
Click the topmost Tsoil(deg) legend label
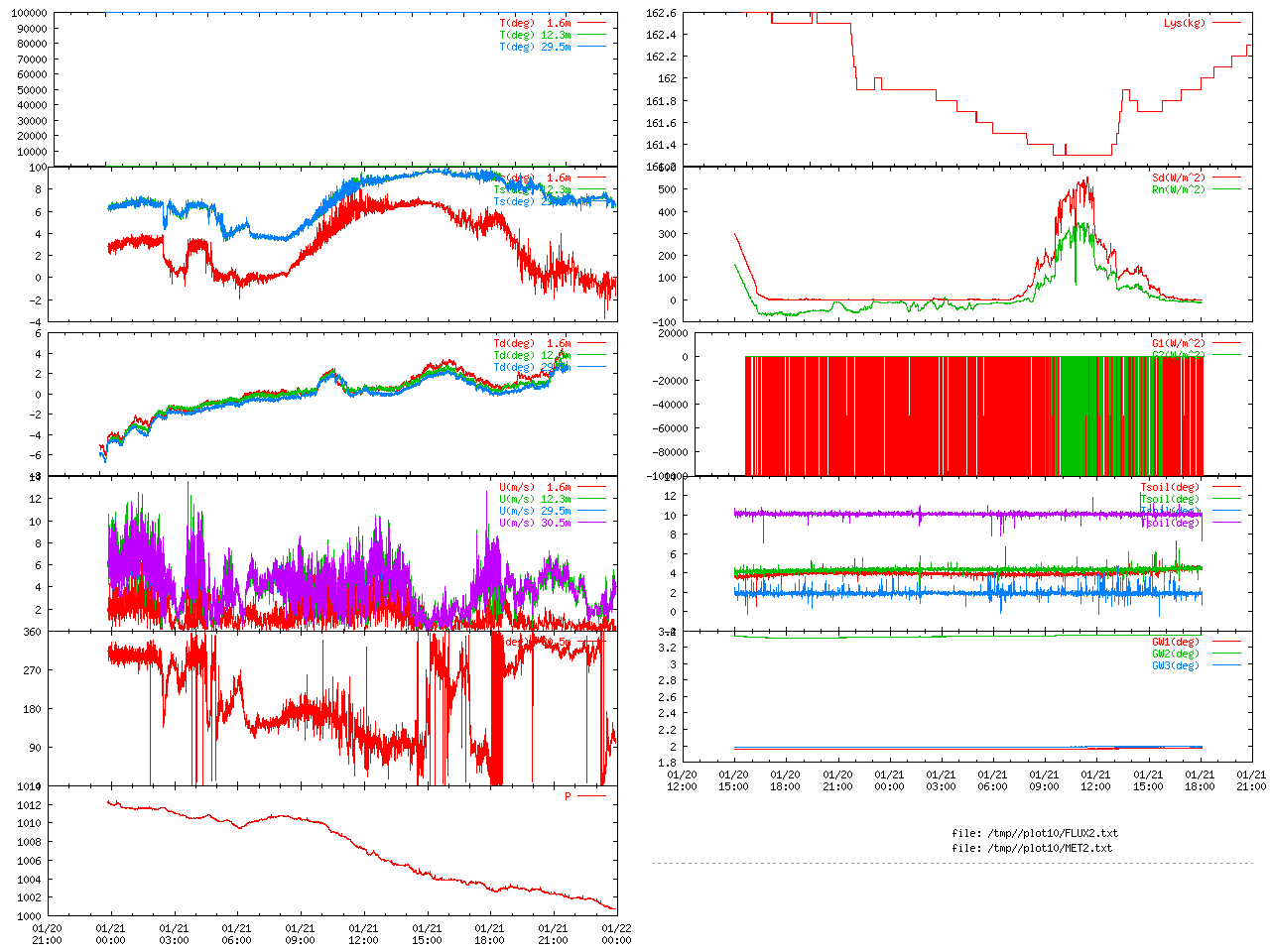(x=1170, y=487)
